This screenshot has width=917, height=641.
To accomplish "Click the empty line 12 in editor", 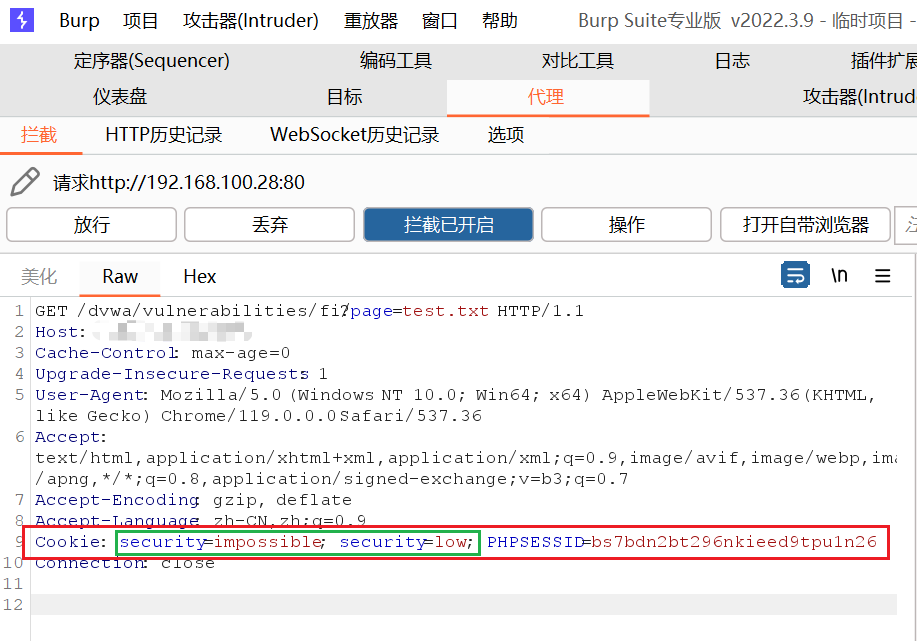I will coord(464,605).
